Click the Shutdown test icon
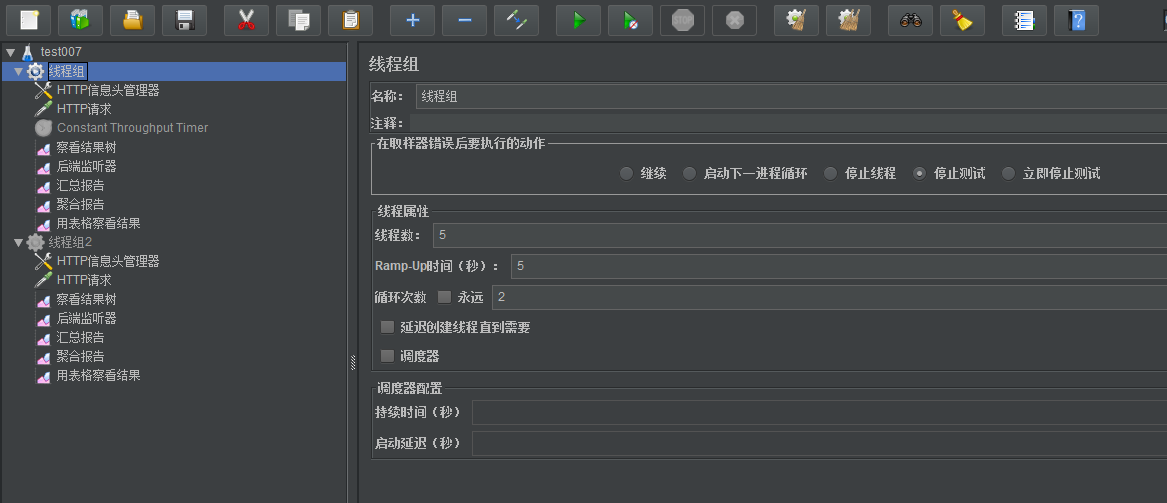This screenshot has height=503, width=1167. pos(735,20)
